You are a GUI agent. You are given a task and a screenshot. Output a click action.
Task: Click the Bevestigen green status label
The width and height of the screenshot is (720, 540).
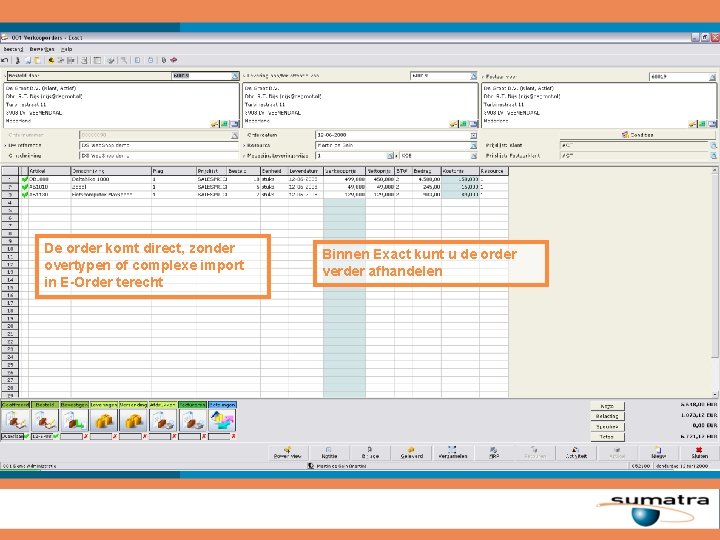point(74,405)
